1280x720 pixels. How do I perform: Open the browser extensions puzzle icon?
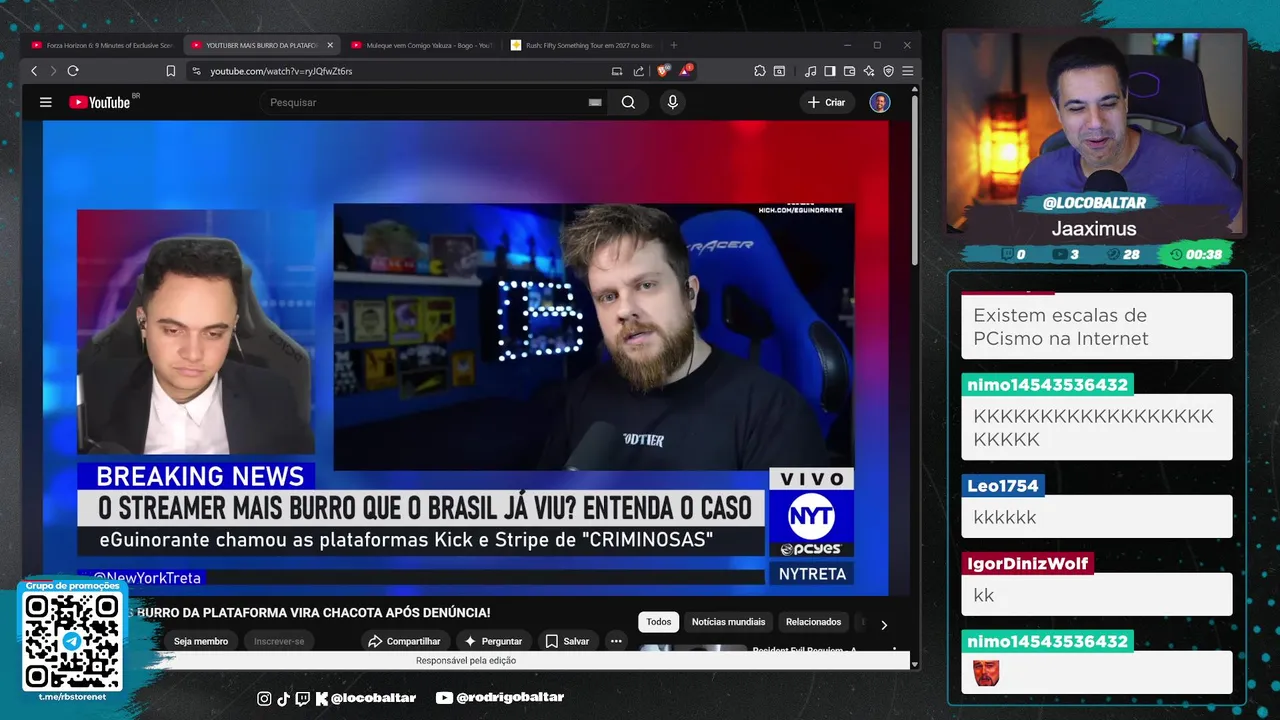click(760, 71)
